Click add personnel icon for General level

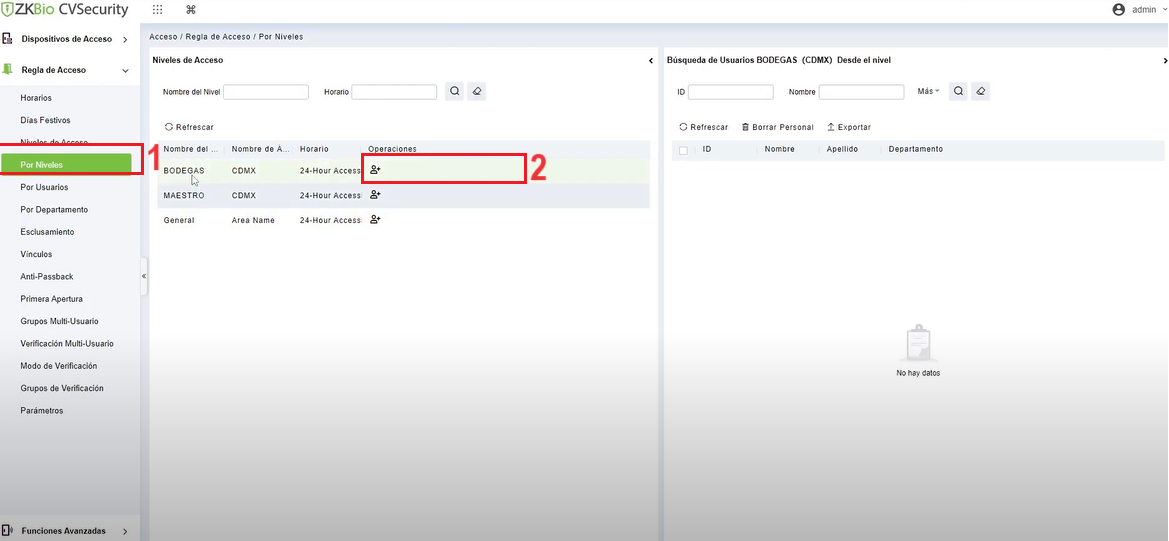375,219
